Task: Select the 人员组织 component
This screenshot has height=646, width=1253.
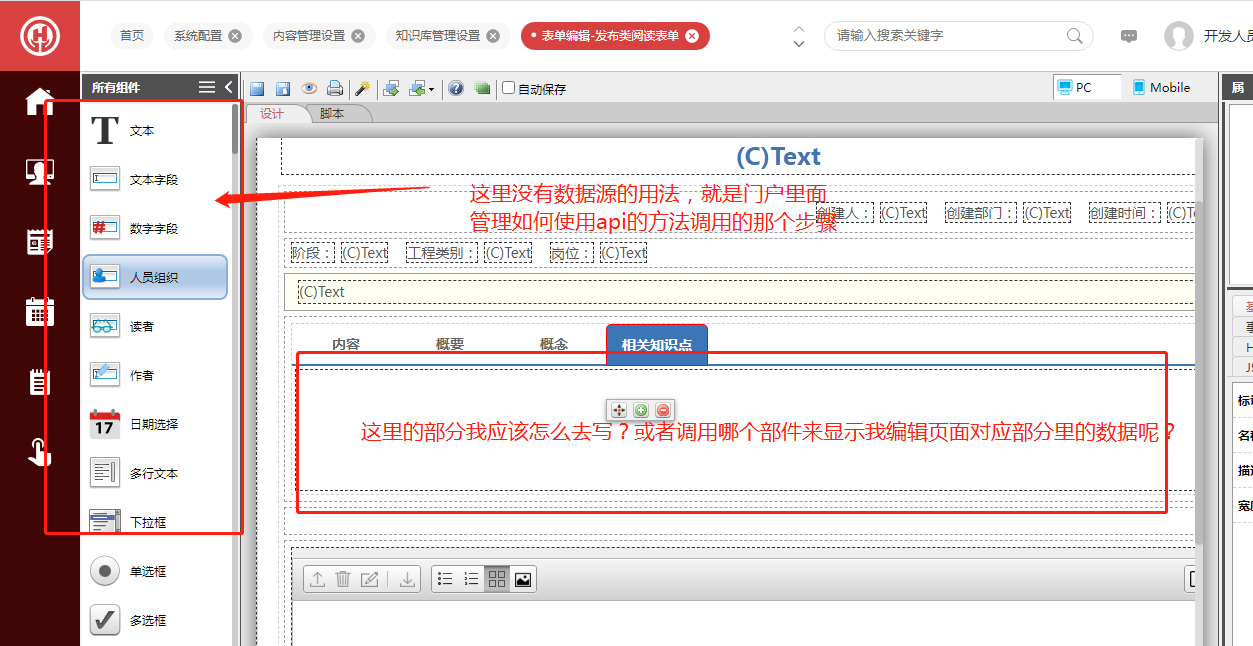Action: (x=155, y=277)
